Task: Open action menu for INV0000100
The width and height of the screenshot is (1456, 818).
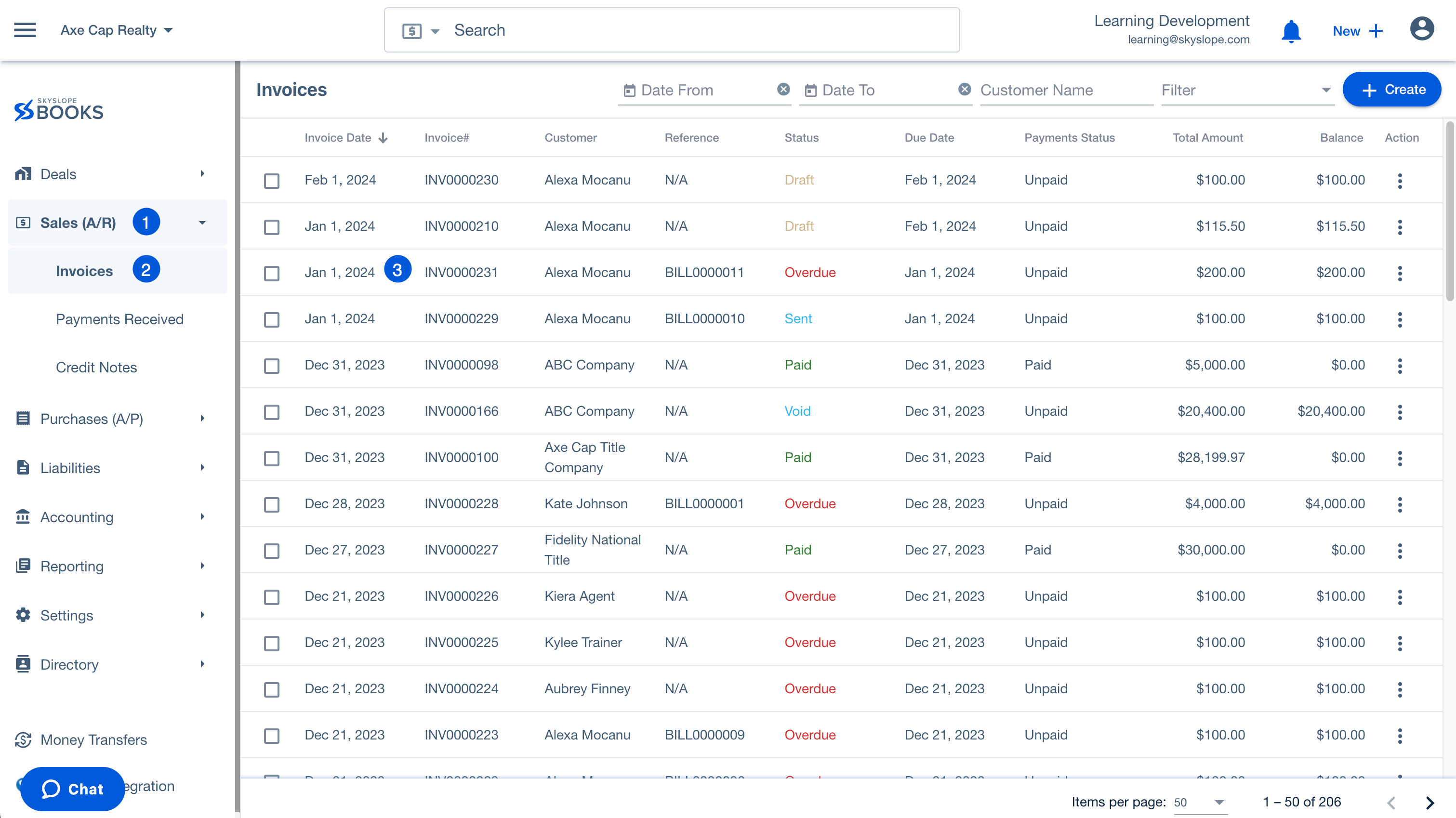Action: tap(1400, 459)
